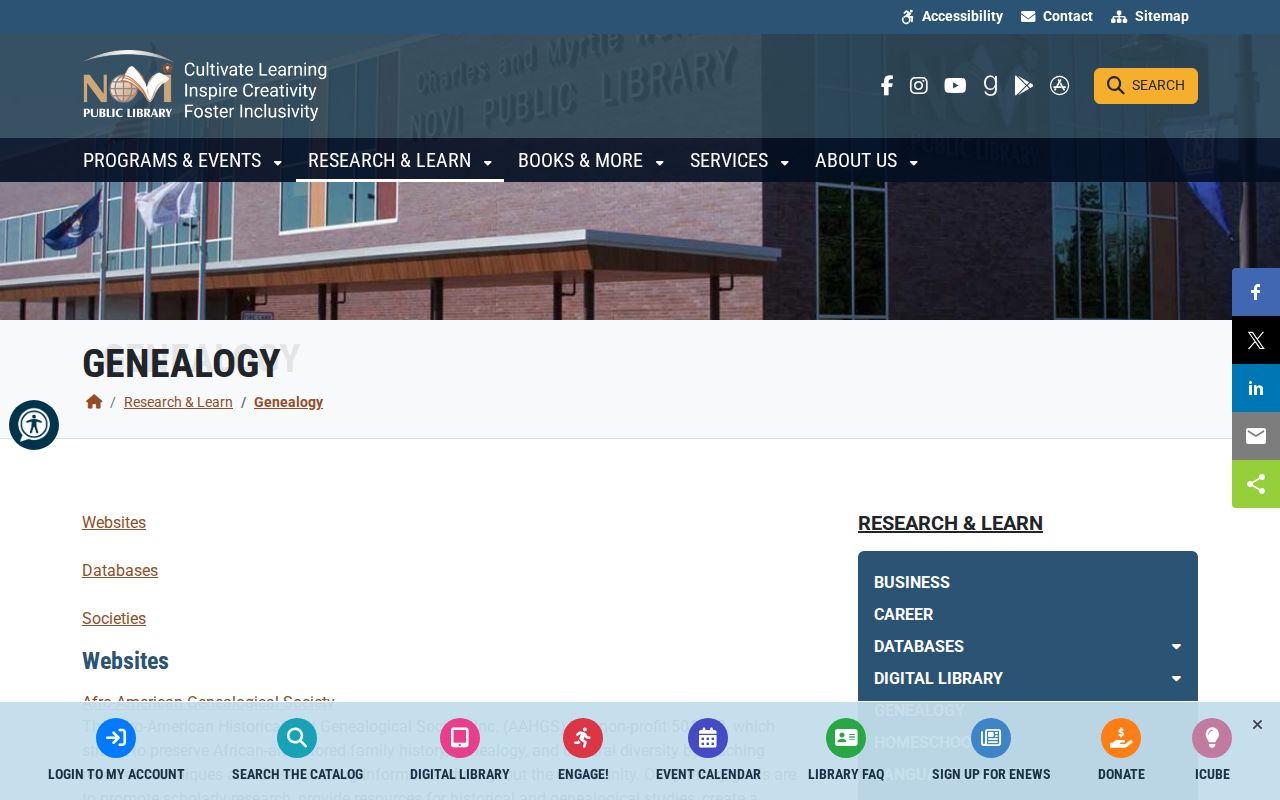The image size is (1280, 800).
Task: Open the green ShareThis share button
Action: pyautogui.click(x=1256, y=484)
